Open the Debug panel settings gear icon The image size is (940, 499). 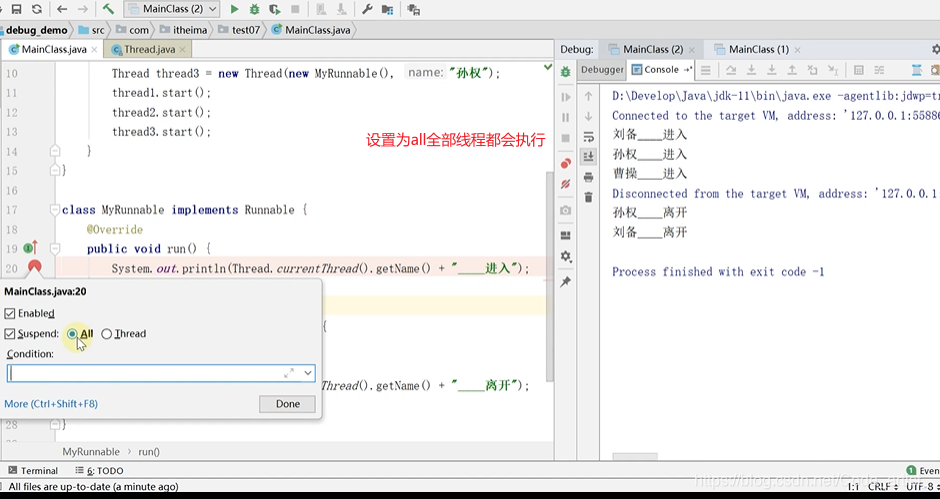tap(565, 257)
